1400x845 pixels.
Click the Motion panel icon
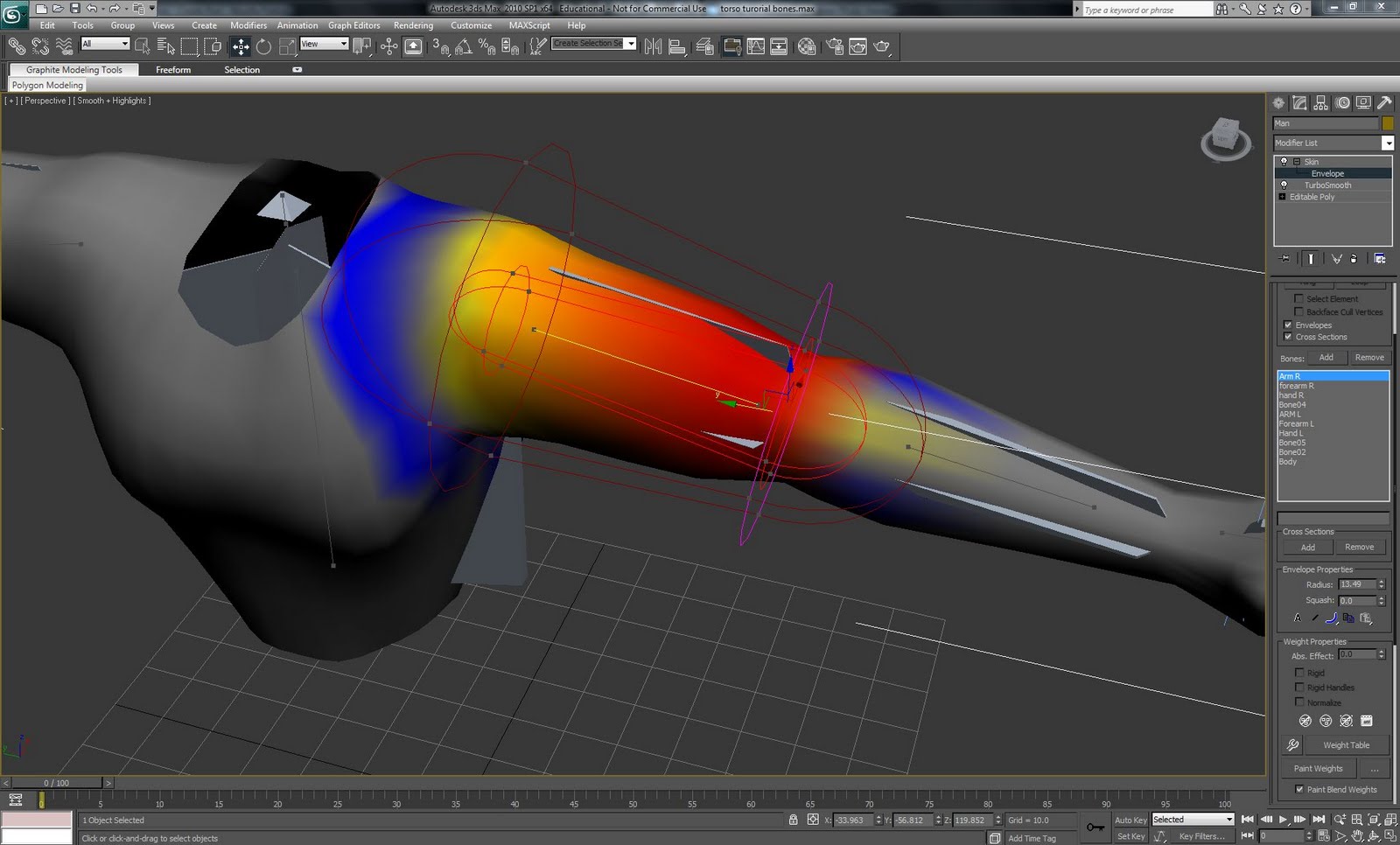pyautogui.click(x=1343, y=102)
